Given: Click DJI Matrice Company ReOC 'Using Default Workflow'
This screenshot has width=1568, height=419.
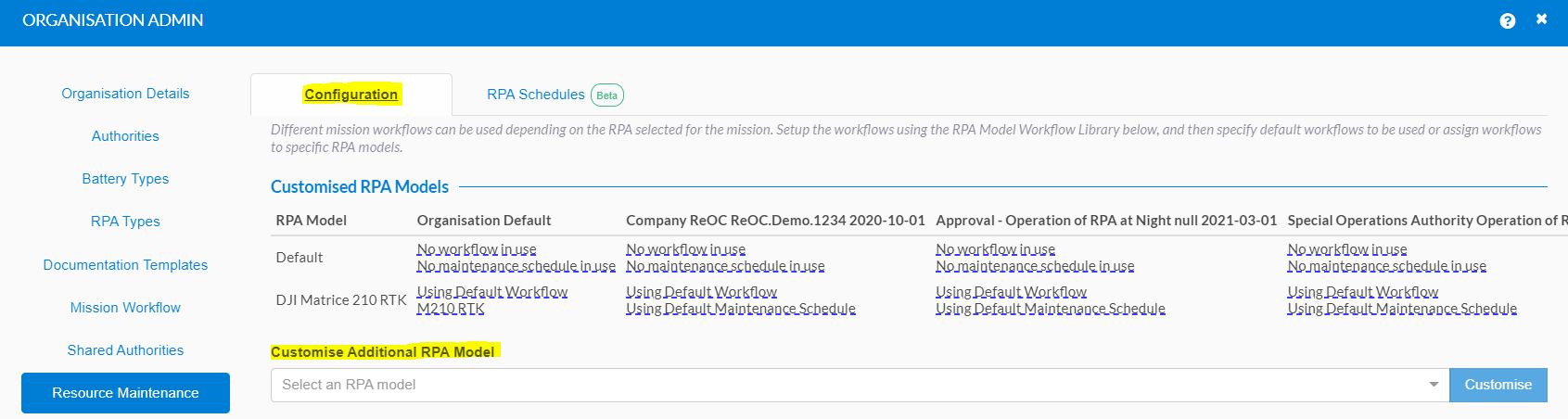Looking at the screenshot, I should pyautogui.click(x=702, y=292).
